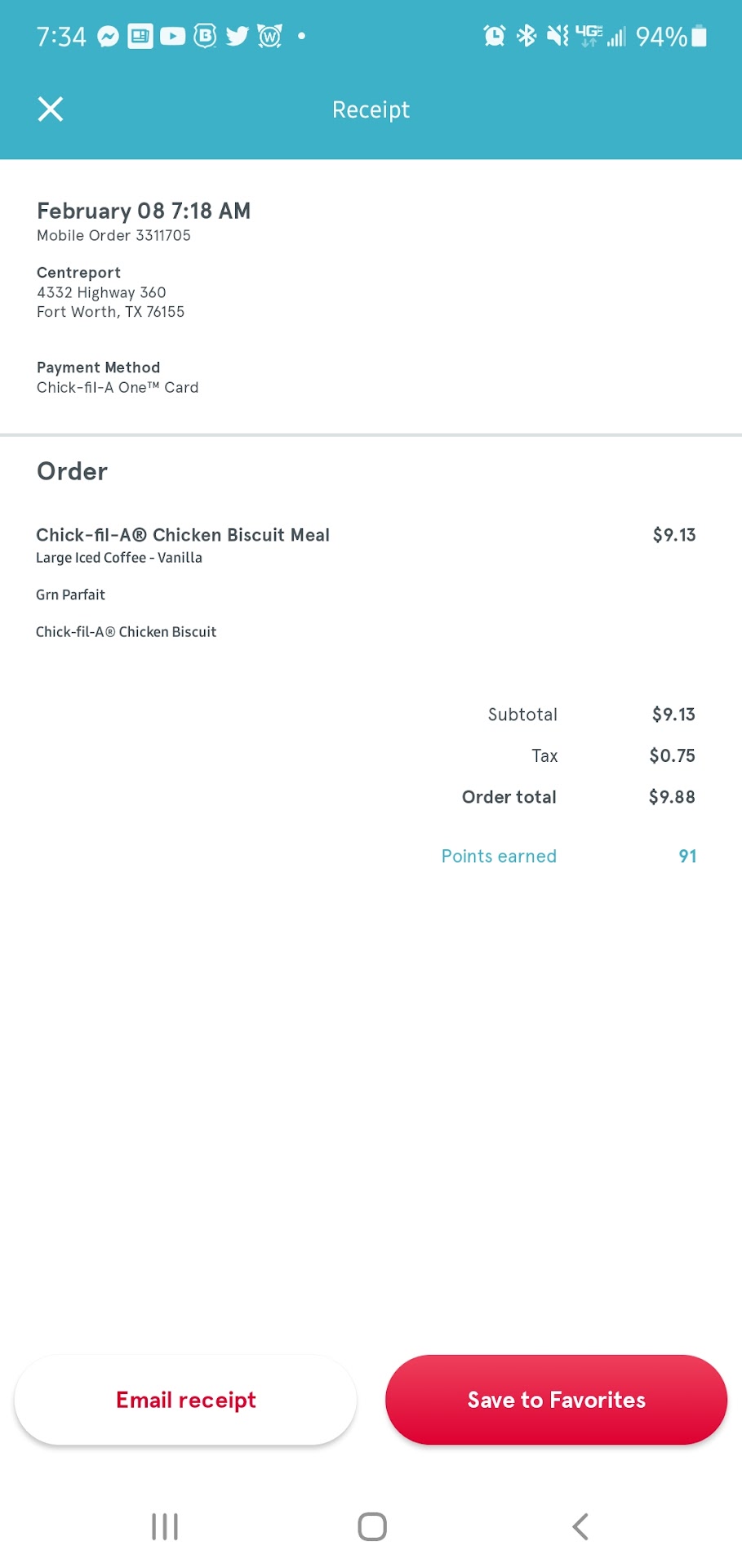The image size is (742, 1568).
Task: Tap the battery indicator icon
Action: point(699,36)
